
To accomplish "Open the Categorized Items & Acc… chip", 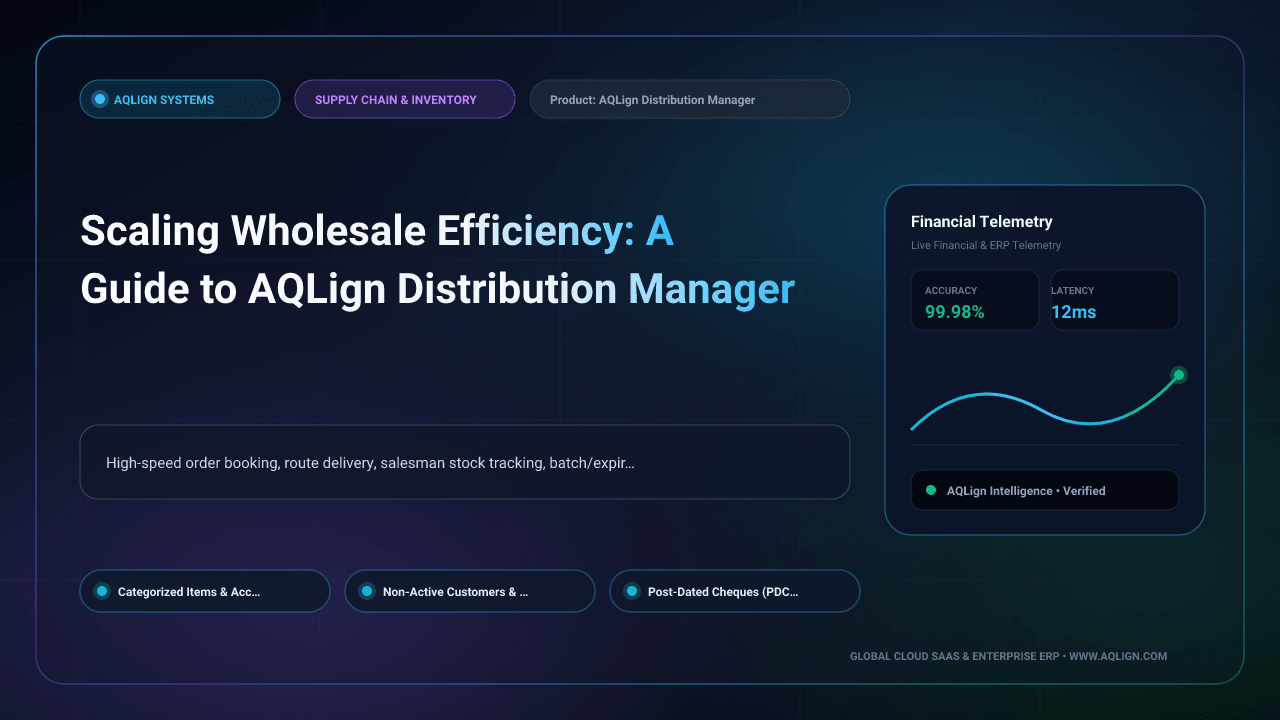I will pos(205,591).
